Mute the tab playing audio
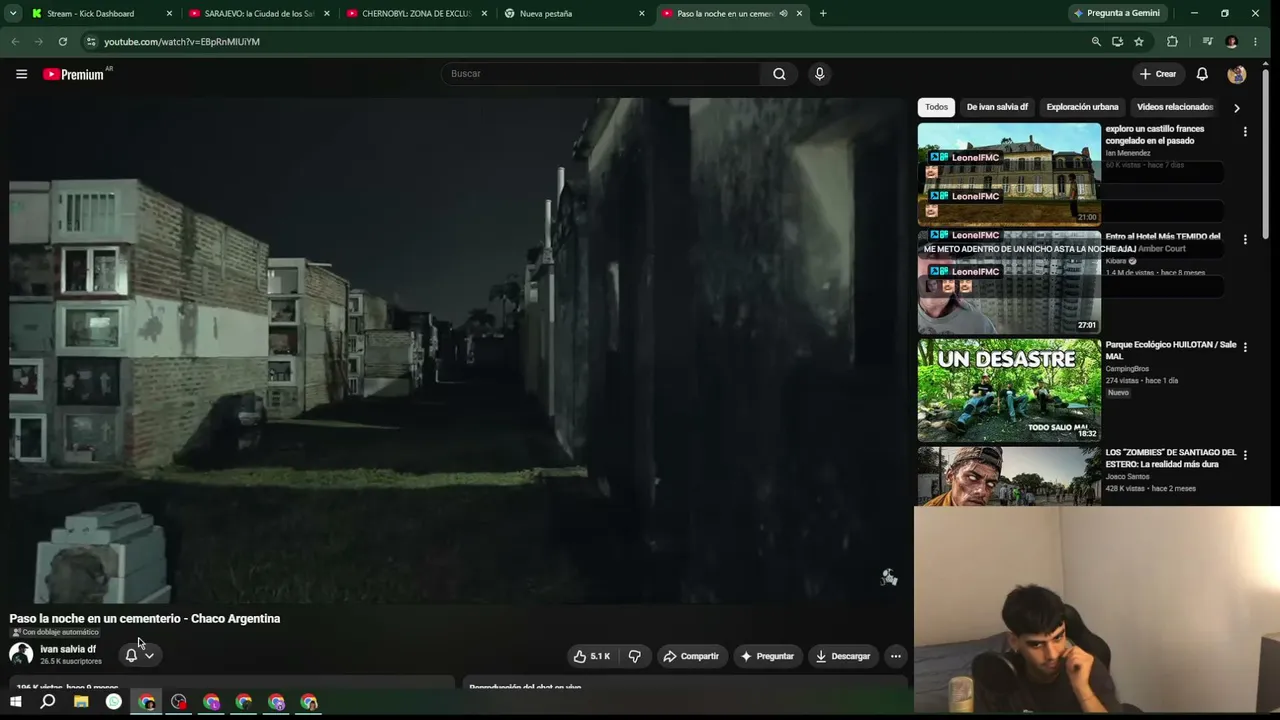 coord(783,14)
